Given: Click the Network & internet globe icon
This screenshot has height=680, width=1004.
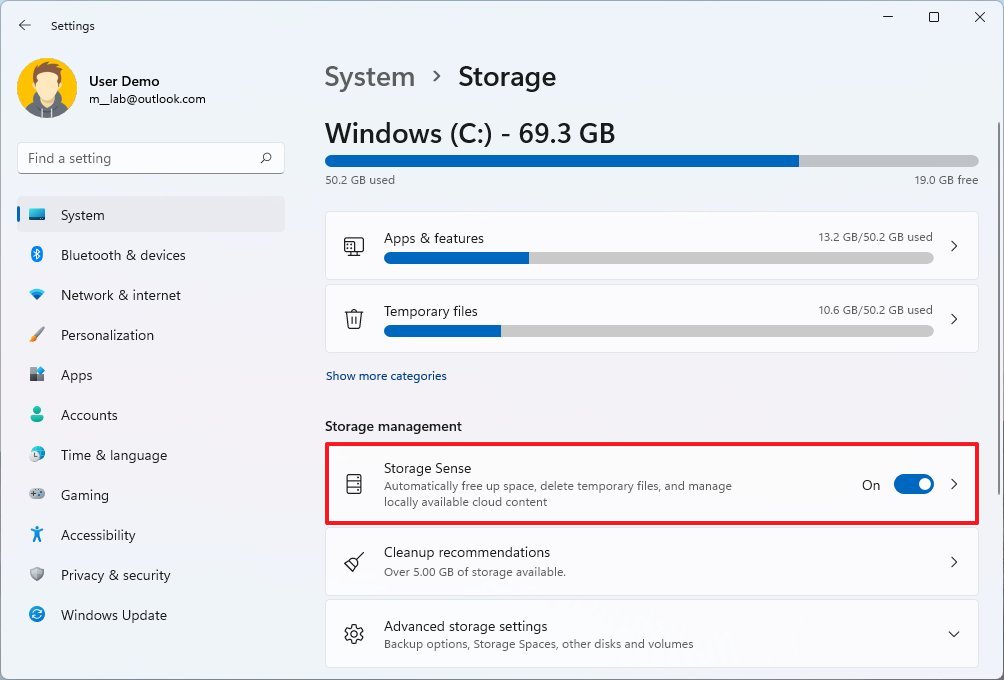Looking at the screenshot, I should point(36,295).
